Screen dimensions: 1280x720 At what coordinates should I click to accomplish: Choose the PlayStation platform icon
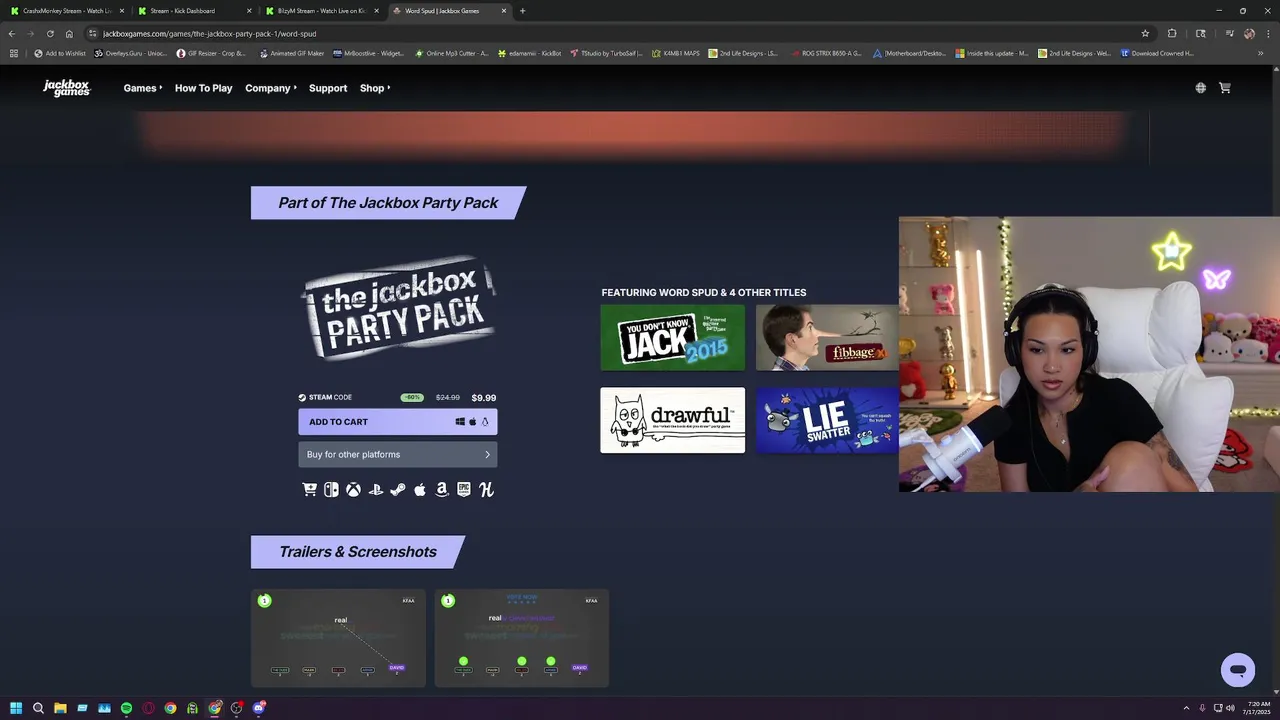376,490
